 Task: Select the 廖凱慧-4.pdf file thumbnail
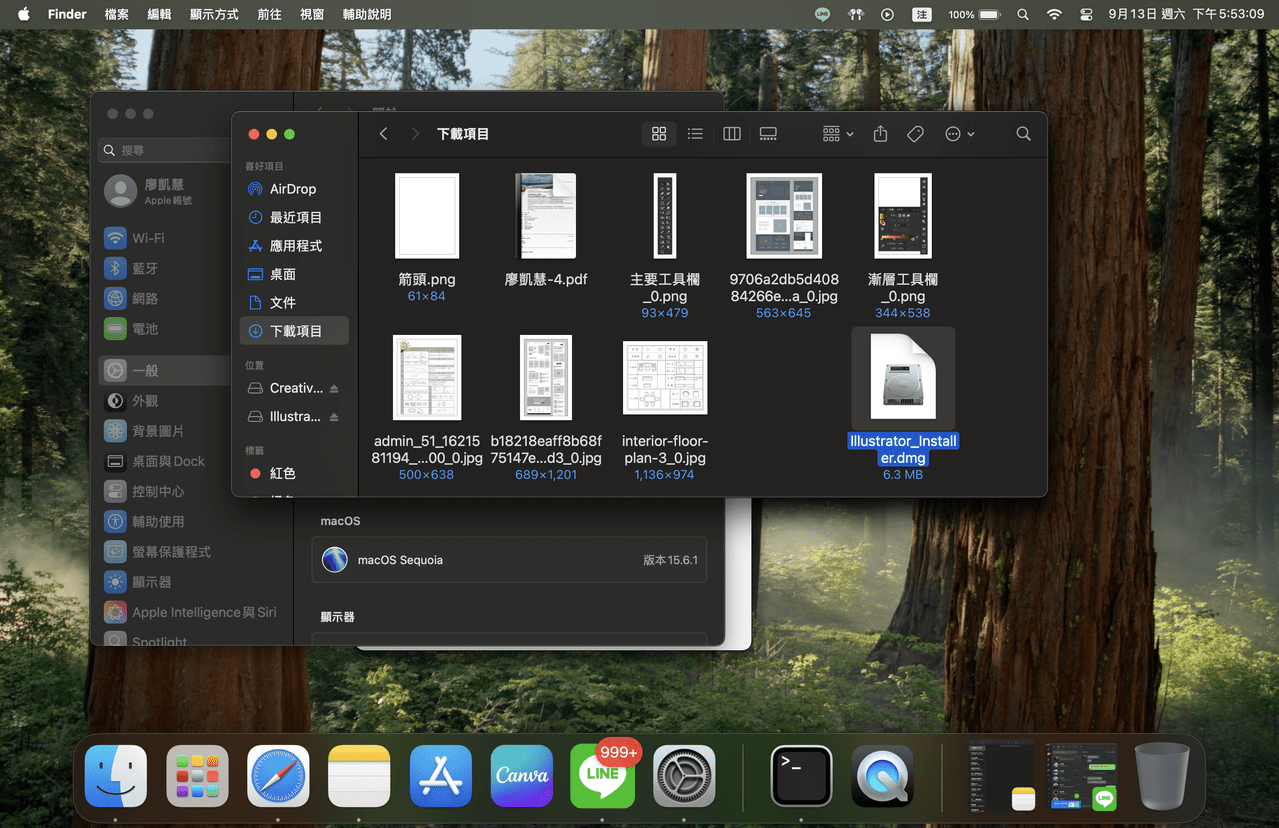tap(546, 216)
